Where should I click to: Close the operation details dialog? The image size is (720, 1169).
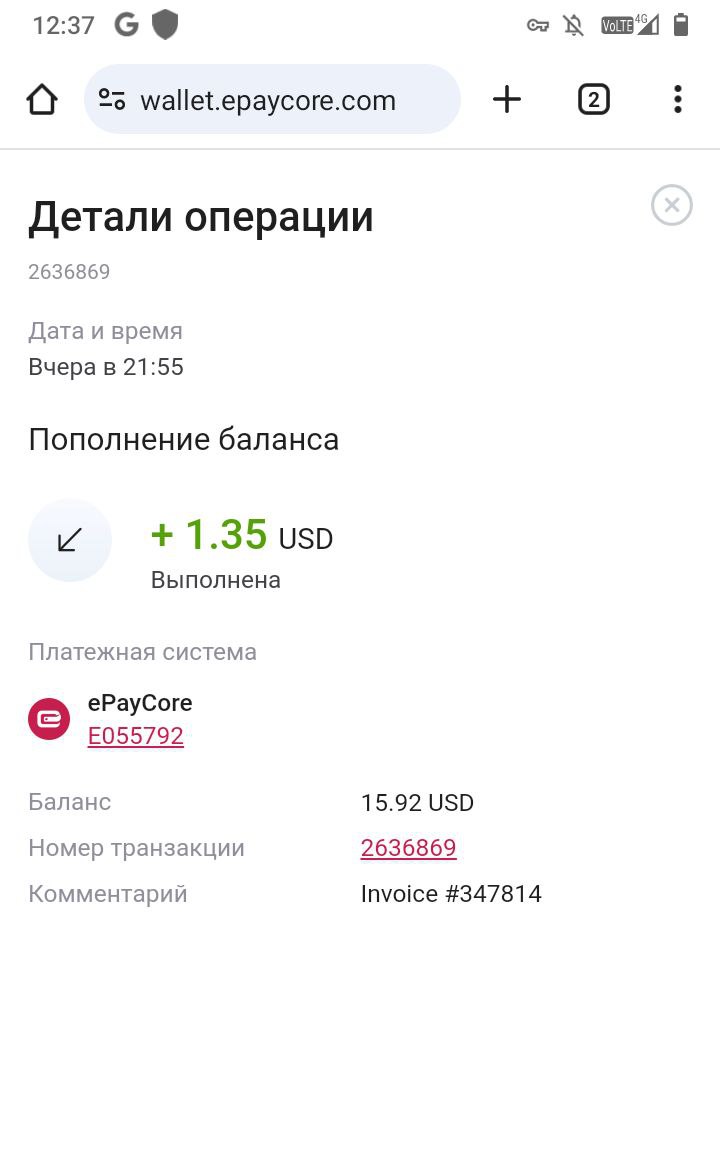[x=672, y=205]
